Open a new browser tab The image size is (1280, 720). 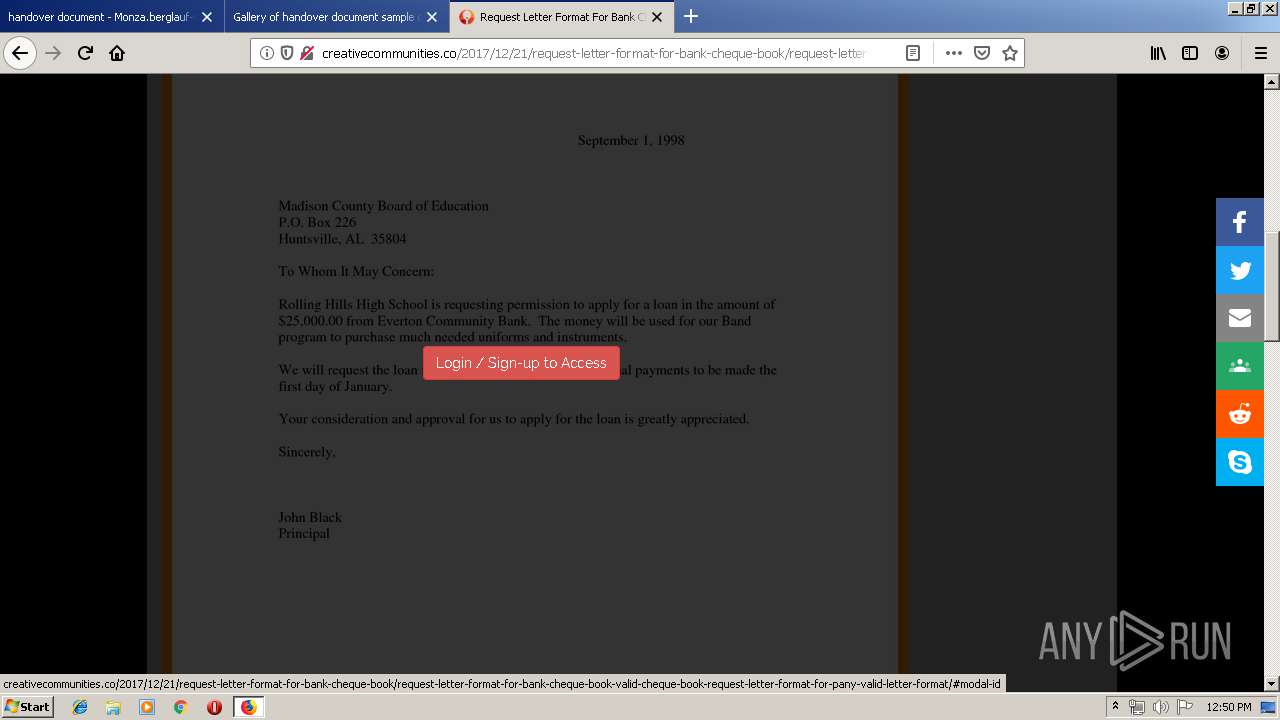click(690, 16)
